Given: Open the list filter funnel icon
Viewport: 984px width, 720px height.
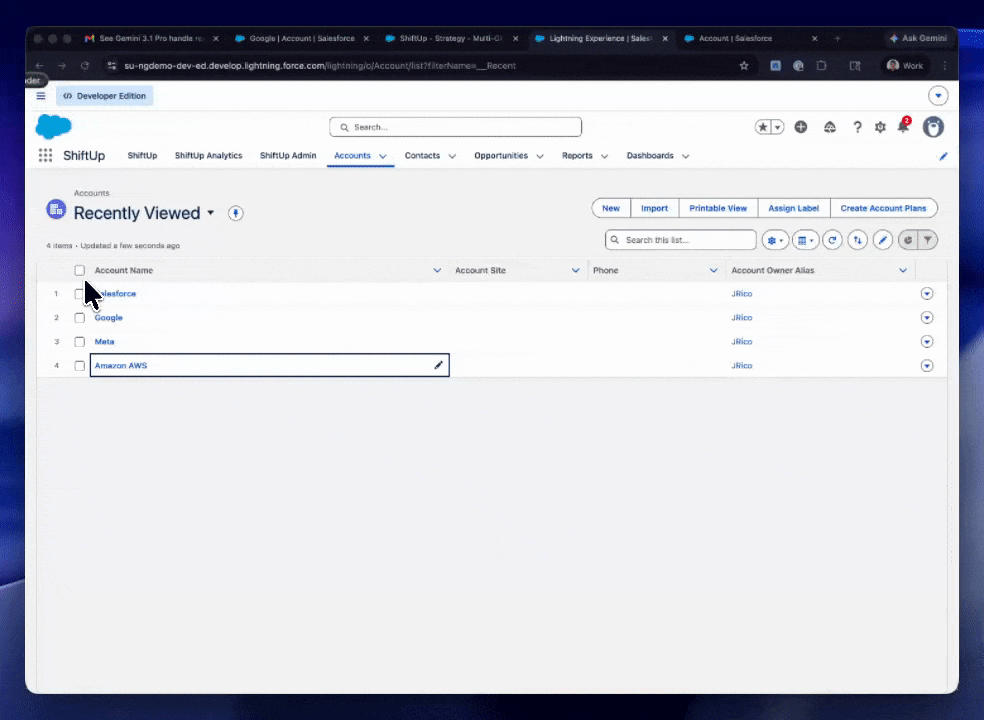Looking at the screenshot, I should pyautogui.click(x=928, y=240).
